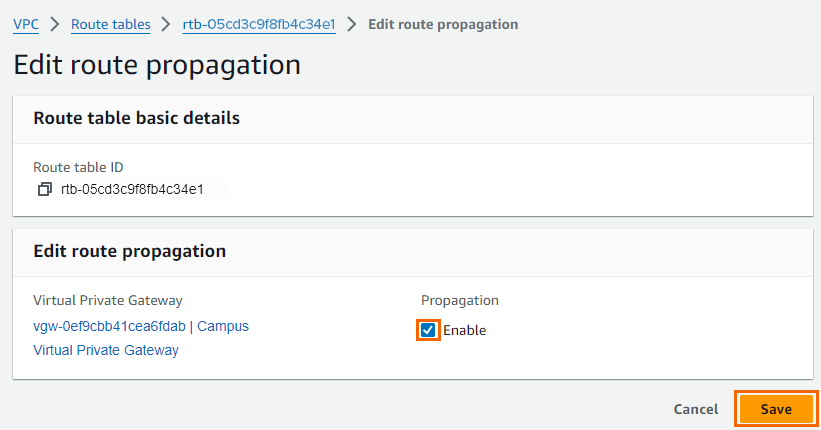Click the chevron before Edit route propagation breadcrumb
This screenshot has width=821, height=430.
point(352,24)
